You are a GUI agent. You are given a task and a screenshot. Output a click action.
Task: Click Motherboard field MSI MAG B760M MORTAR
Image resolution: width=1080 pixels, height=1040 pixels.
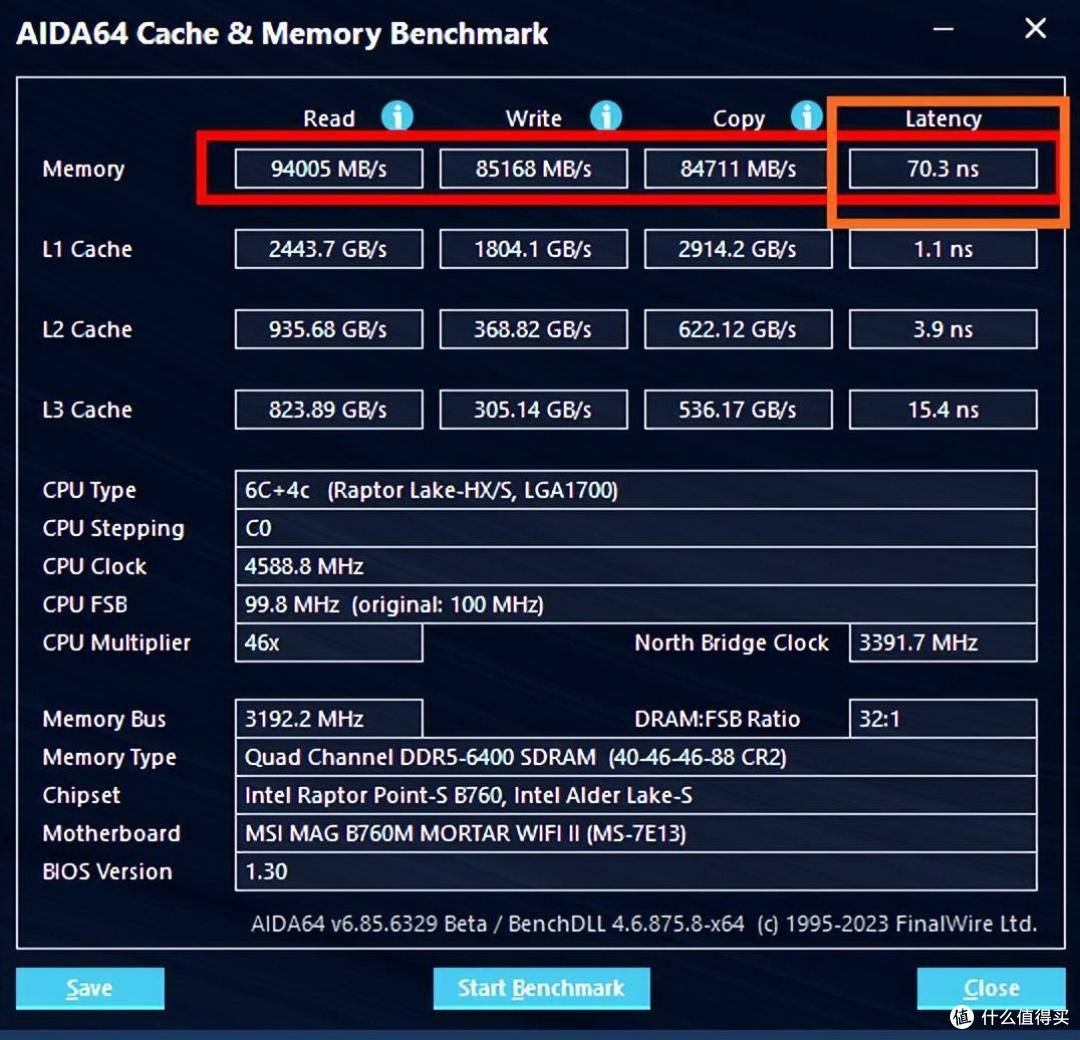click(636, 833)
